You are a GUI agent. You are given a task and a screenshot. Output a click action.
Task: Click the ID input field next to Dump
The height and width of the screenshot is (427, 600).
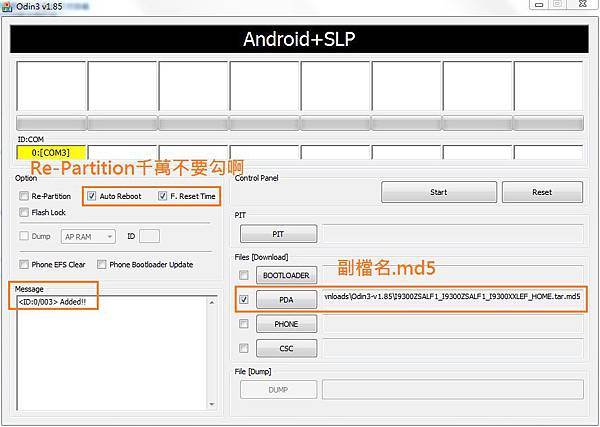pyautogui.click(x=149, y=236)
